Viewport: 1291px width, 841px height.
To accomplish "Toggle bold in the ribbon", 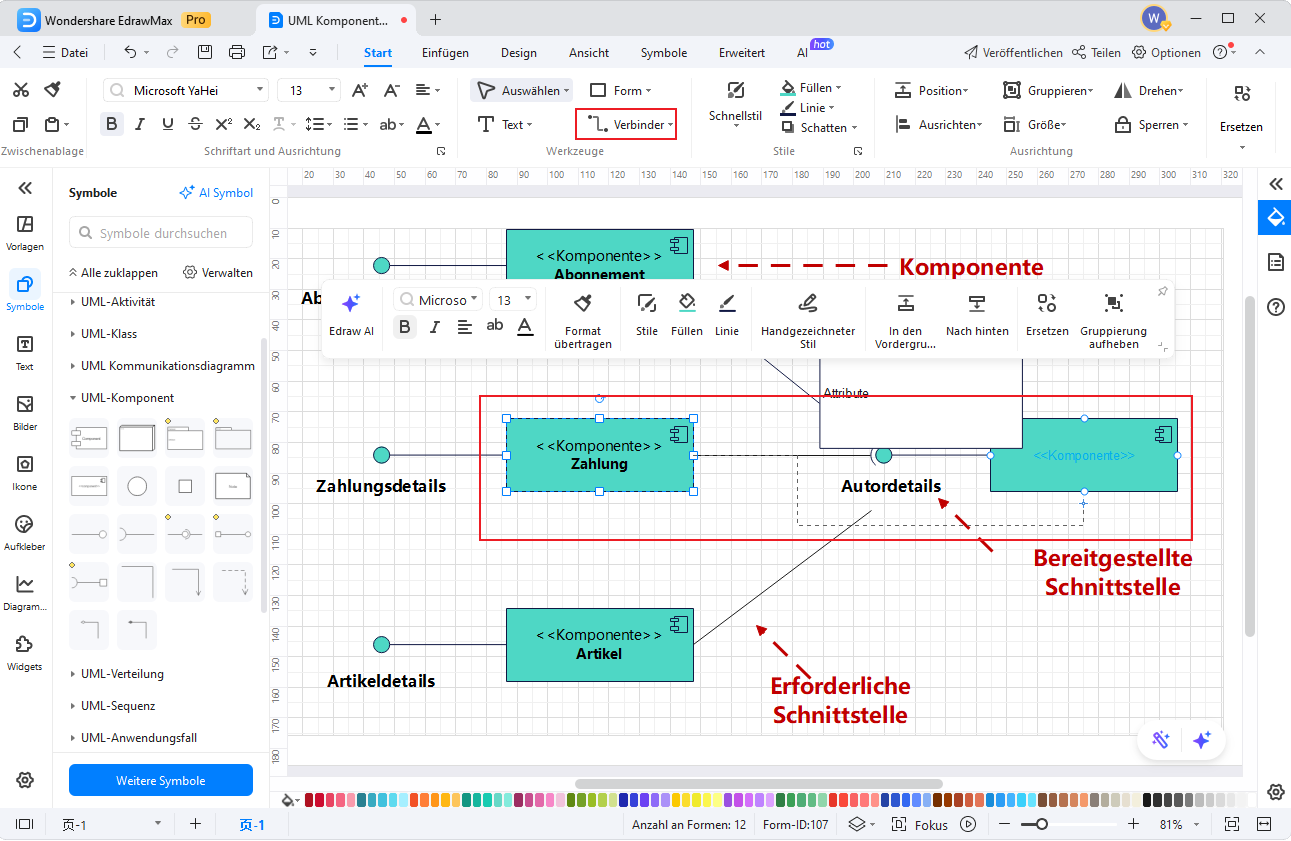I will tap(112, 125).
